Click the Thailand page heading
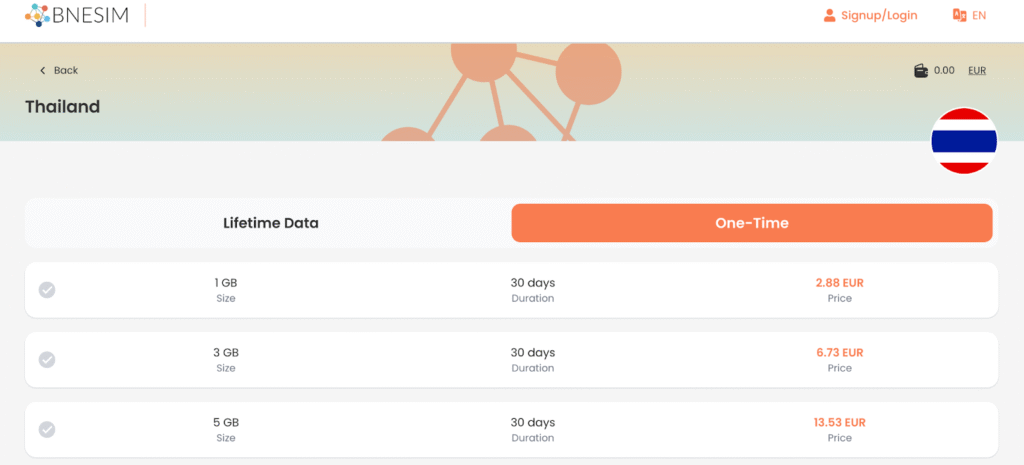This screenshot has height=465, width=1024. [x=63, y=107]
